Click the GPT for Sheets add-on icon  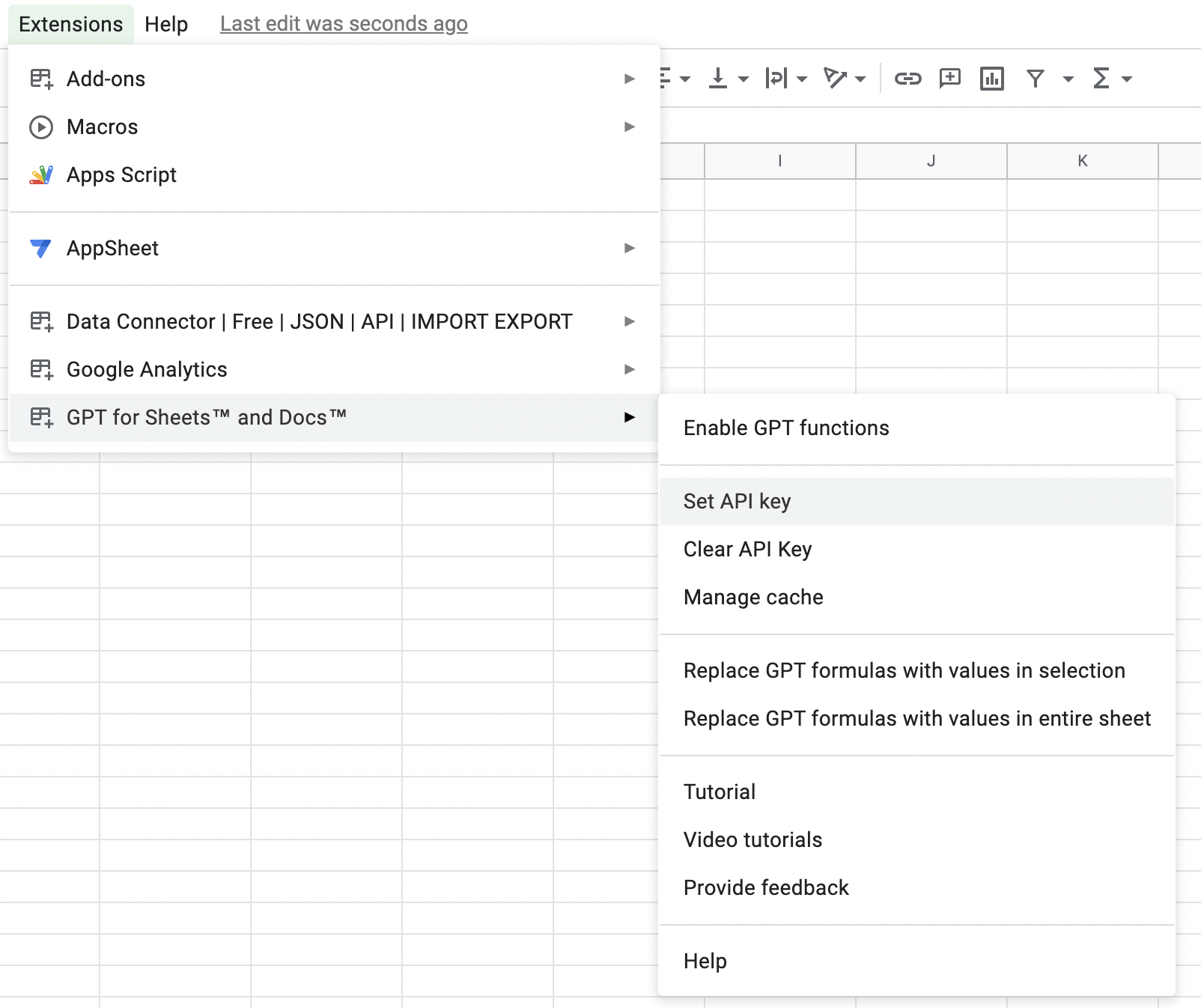click(41, 417)
